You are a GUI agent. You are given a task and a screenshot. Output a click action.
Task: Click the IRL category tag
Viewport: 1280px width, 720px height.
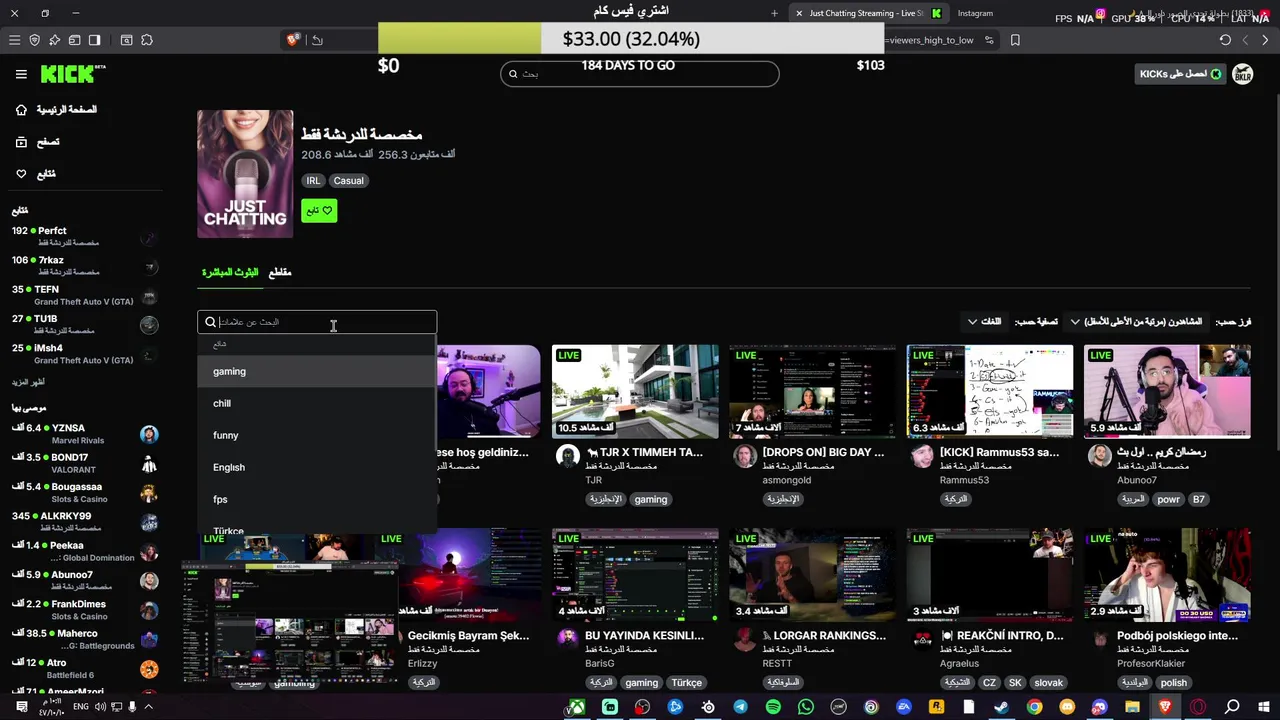(313, 181)
